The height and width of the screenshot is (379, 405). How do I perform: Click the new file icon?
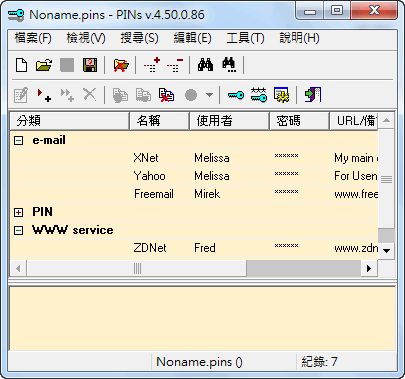(x=22, y=65)
